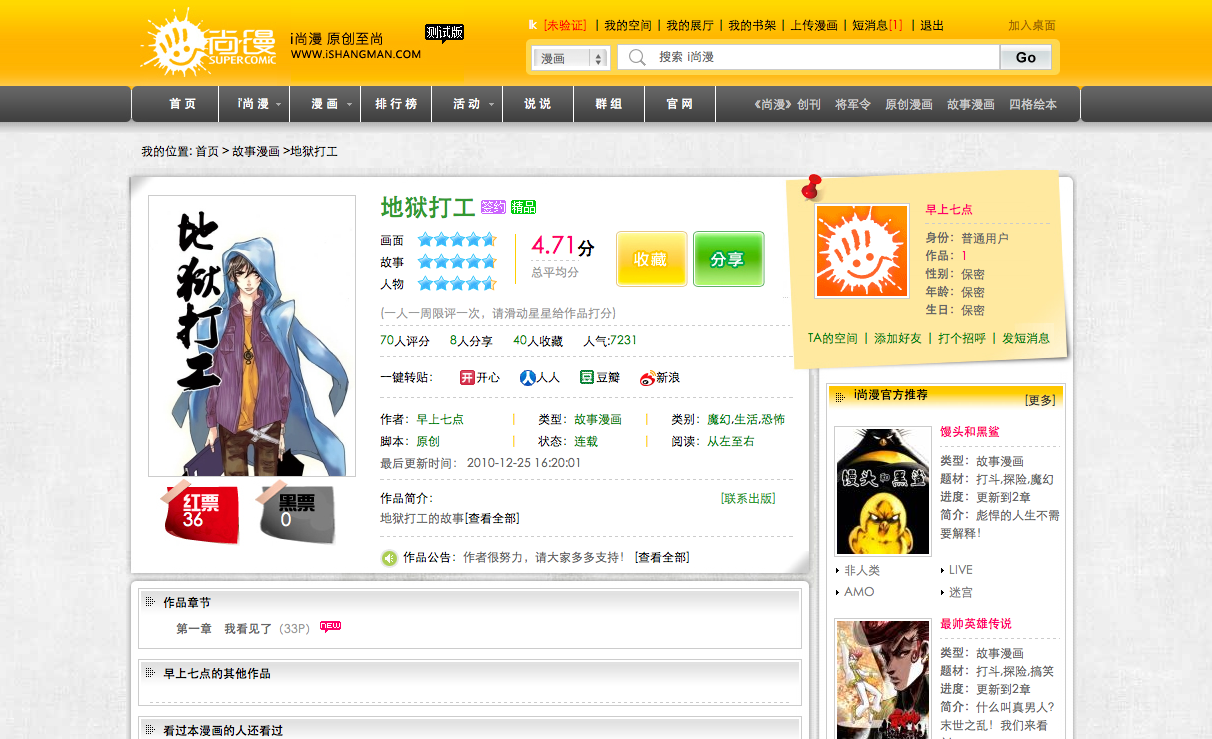This screenshot has width=1212, height=739.
Task: Open the 漫画 search category dropdown
Action: pos(570,59)
